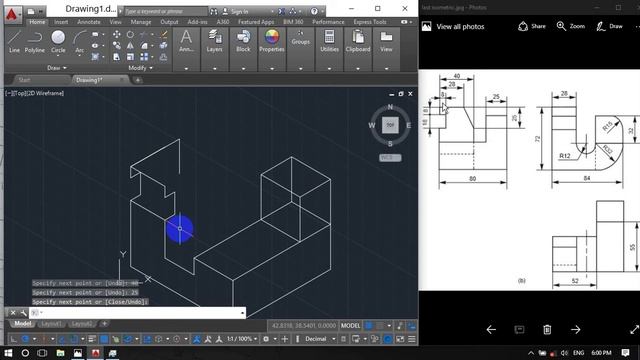Select the Line tool in Draw panel
640x360 pixels.
(x=14, y=42)
